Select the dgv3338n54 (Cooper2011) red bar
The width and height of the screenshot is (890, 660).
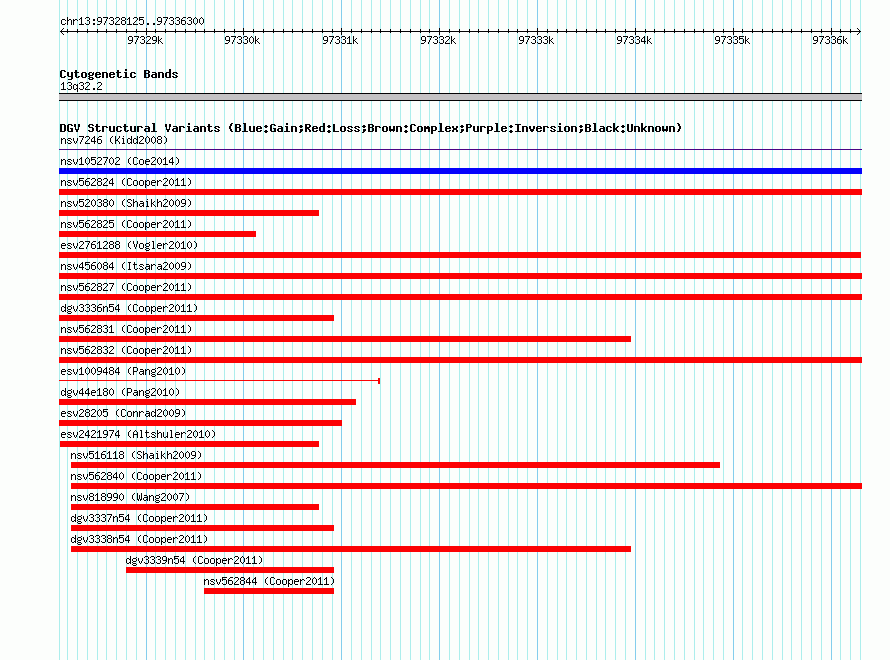[x=351, y=549]
